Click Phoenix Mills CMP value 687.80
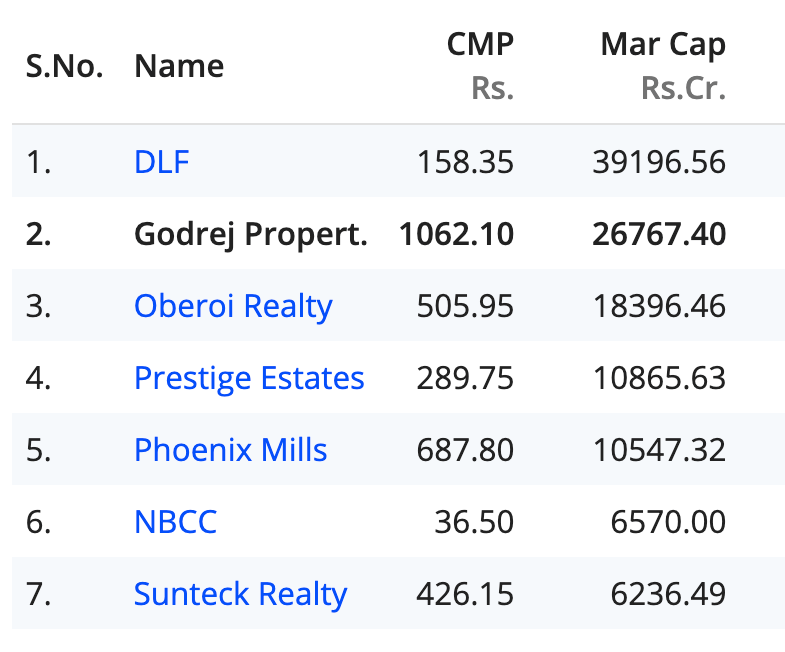Screen dimensions: 785x652 (464, 450)
